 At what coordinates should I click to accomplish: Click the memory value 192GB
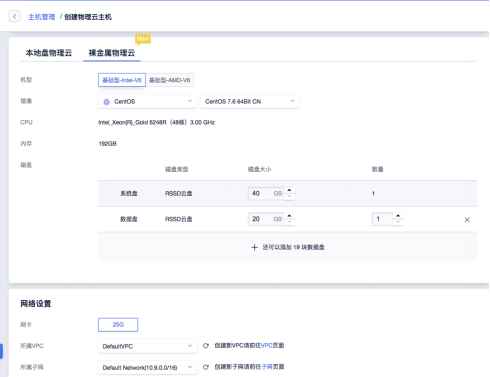click(107, 144)
